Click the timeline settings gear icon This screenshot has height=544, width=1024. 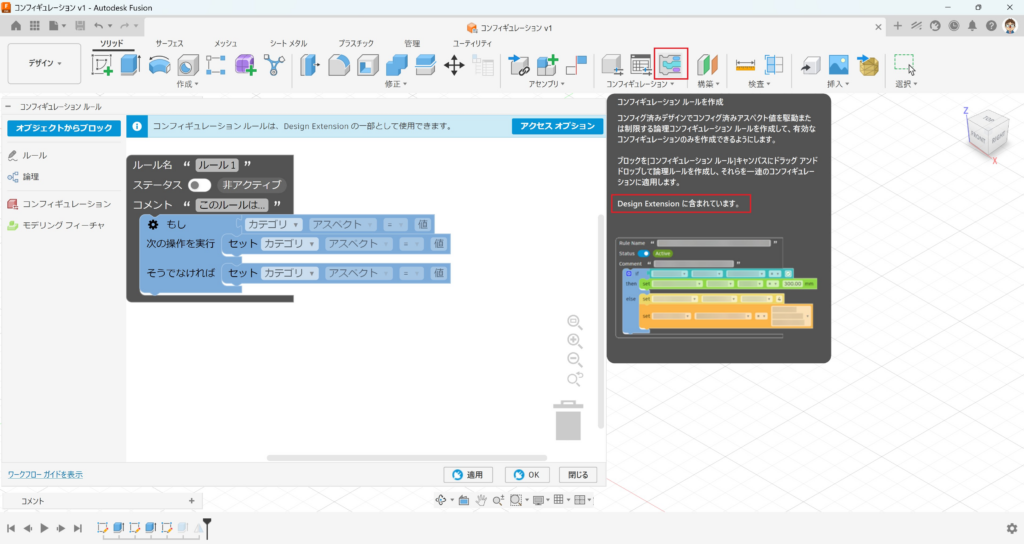pyautogui.click(x=1011, y=528)
